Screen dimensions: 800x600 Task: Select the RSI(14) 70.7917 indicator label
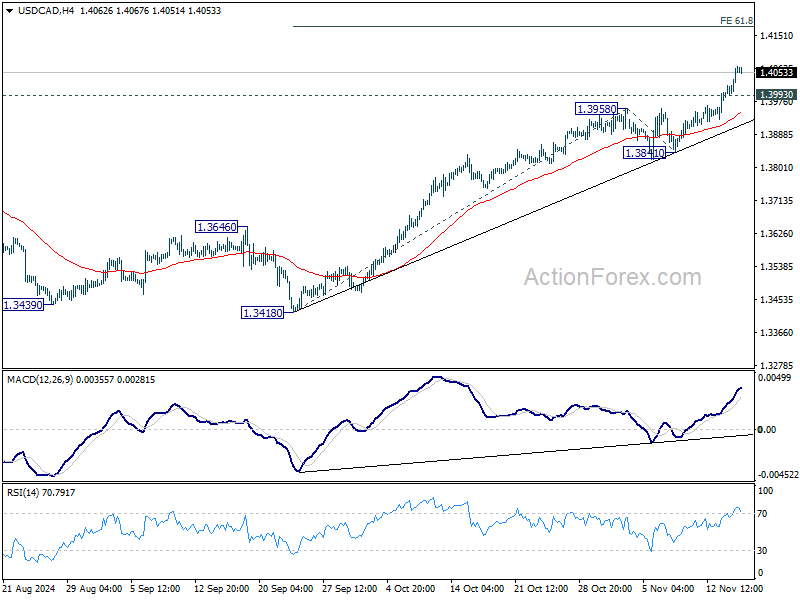(41, 492)
